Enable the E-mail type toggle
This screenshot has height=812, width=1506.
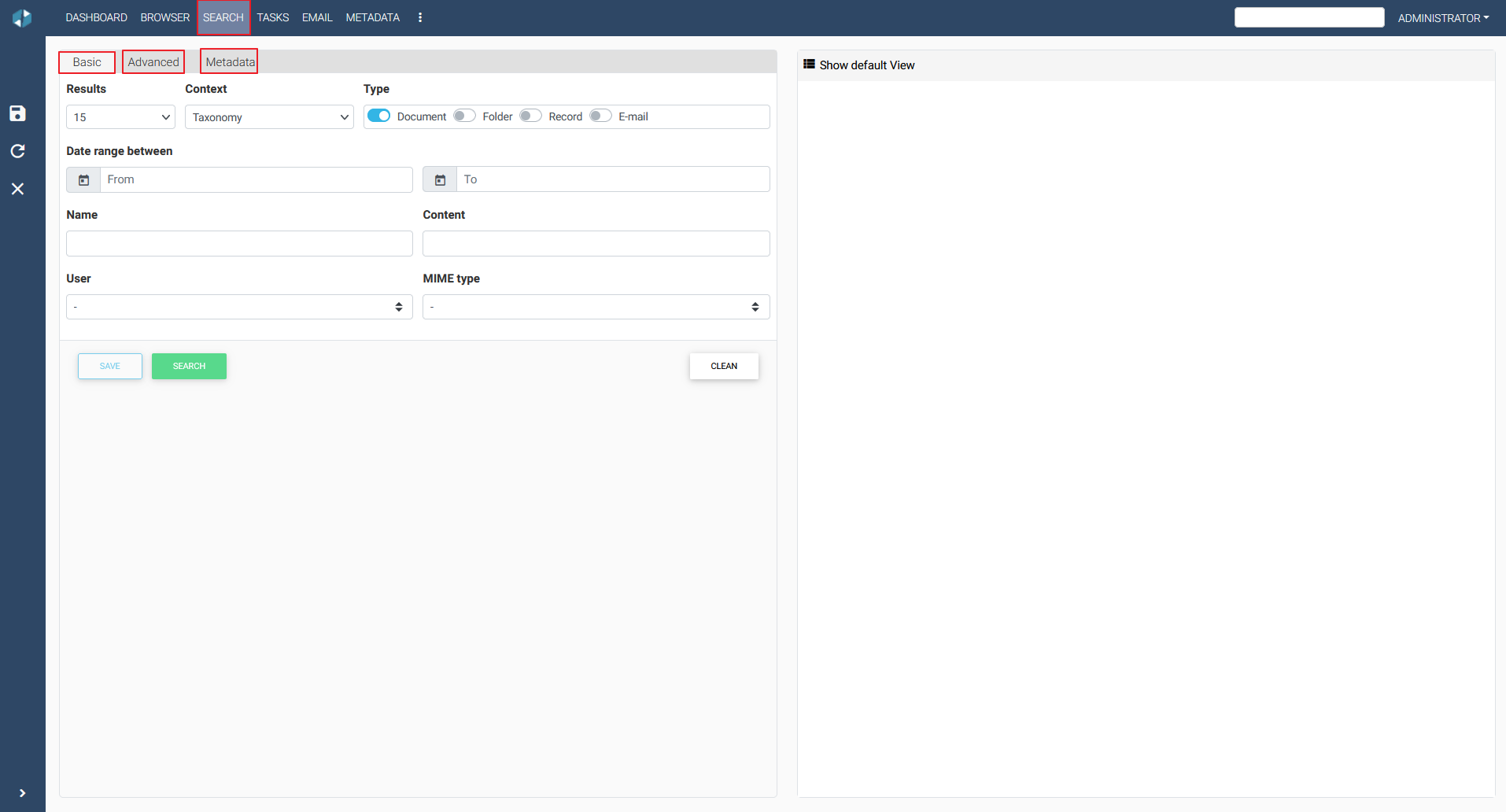coord(600,116)
